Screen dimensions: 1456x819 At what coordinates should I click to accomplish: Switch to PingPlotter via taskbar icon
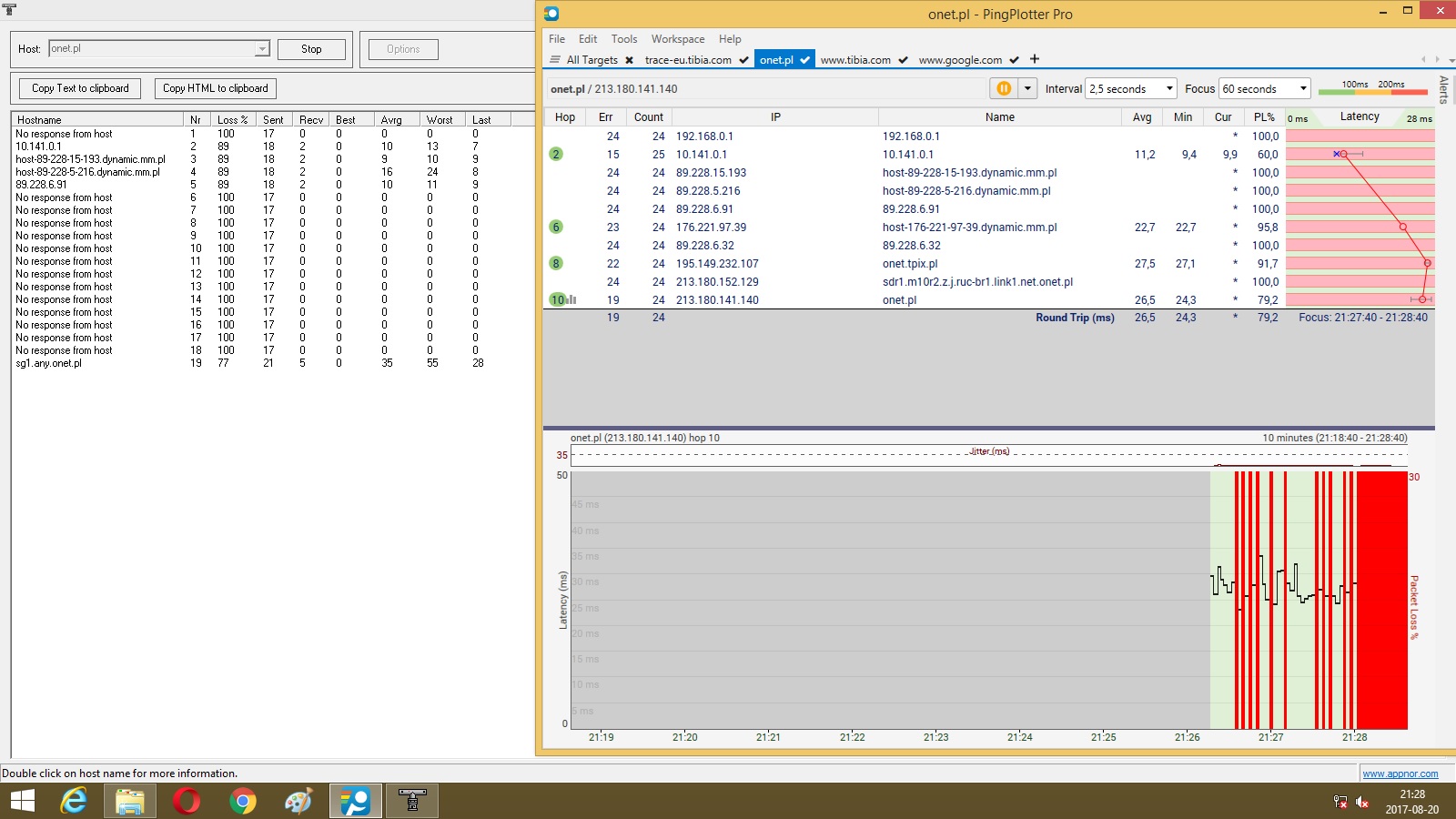(x=356, y=801)
